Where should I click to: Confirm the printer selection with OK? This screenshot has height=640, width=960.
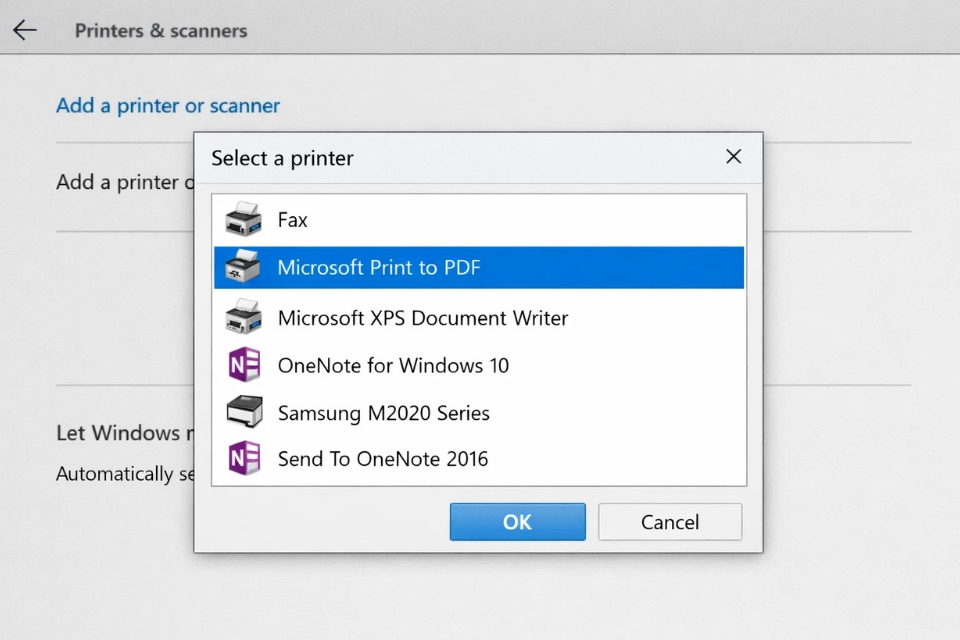[x=517, y=521]
